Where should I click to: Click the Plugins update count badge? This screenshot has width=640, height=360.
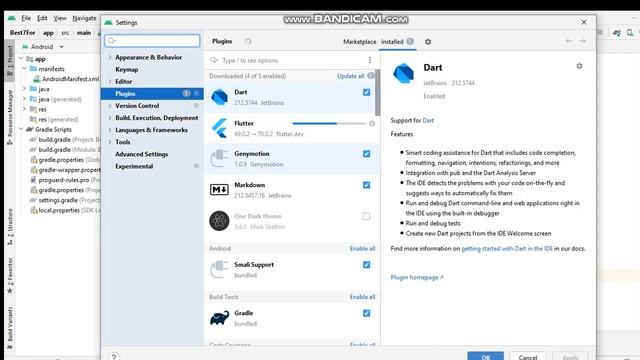pos(186,93)
